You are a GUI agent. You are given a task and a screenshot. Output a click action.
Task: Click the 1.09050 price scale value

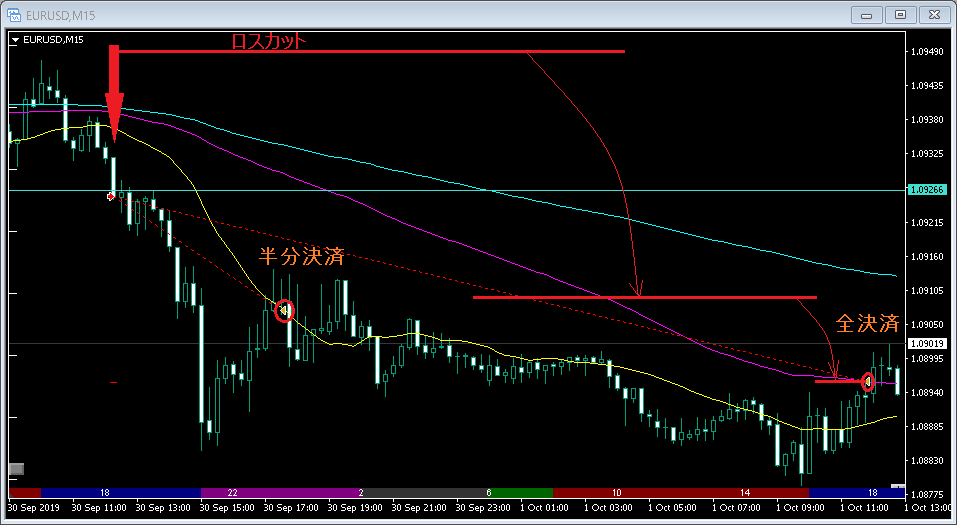pyautogui.click(x=926, y=324)
